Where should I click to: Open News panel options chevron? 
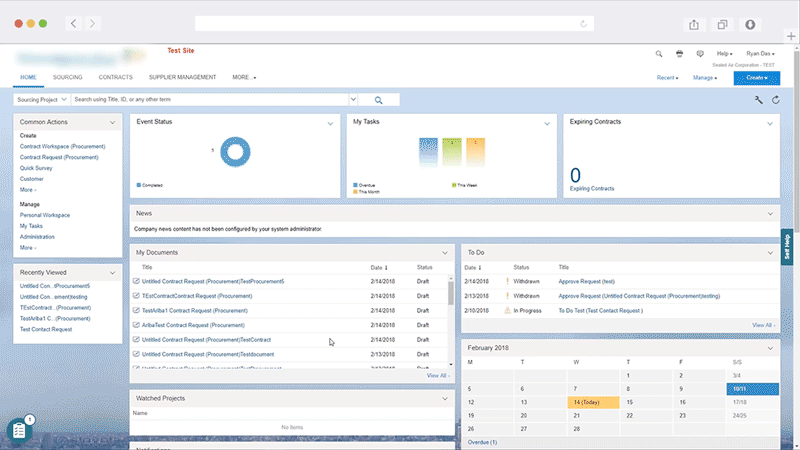pyautogui.click(x=770, y=214)
